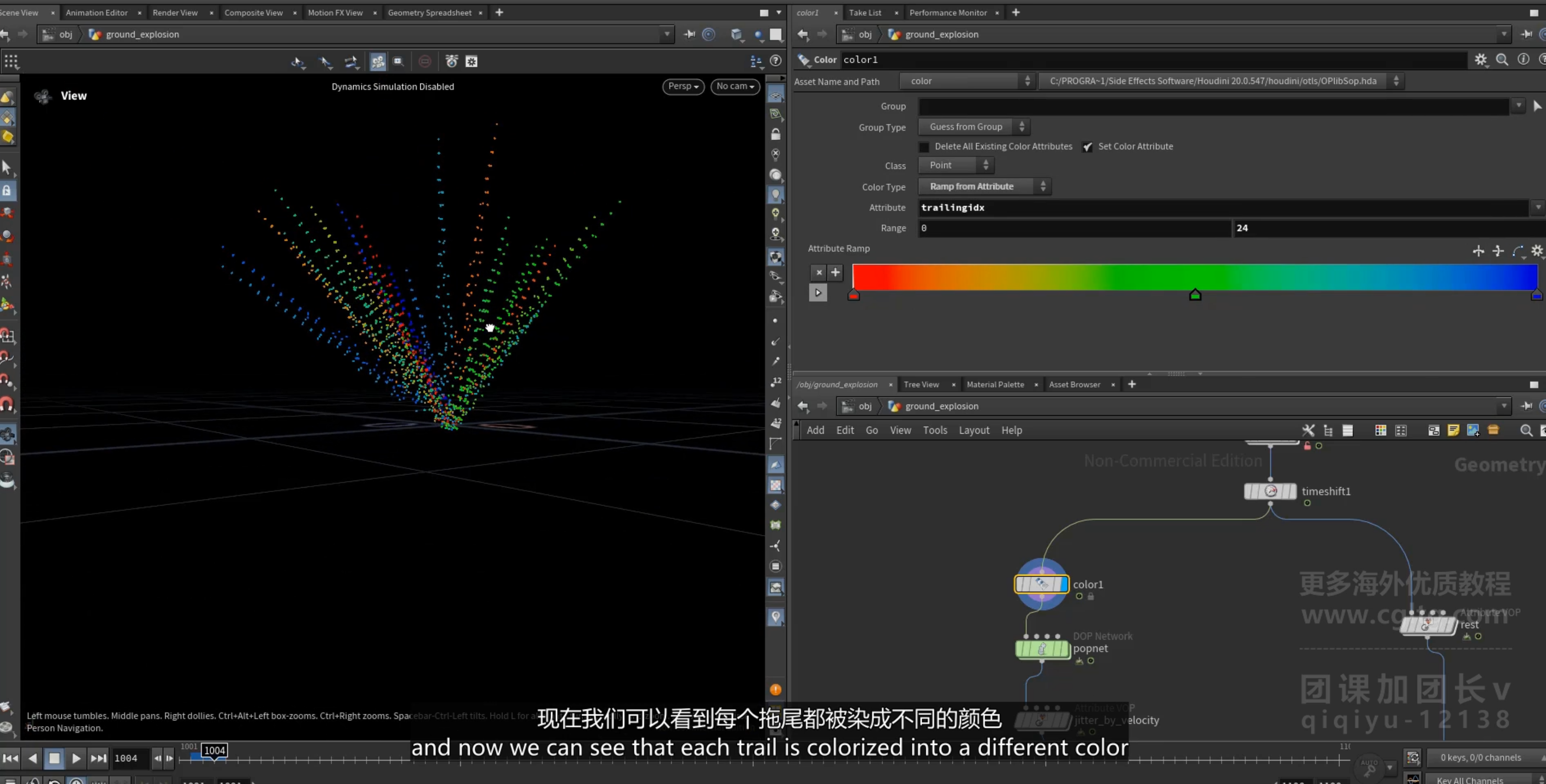Toggle Delete All Existing Color Attributes checkbox

[924, 146]
